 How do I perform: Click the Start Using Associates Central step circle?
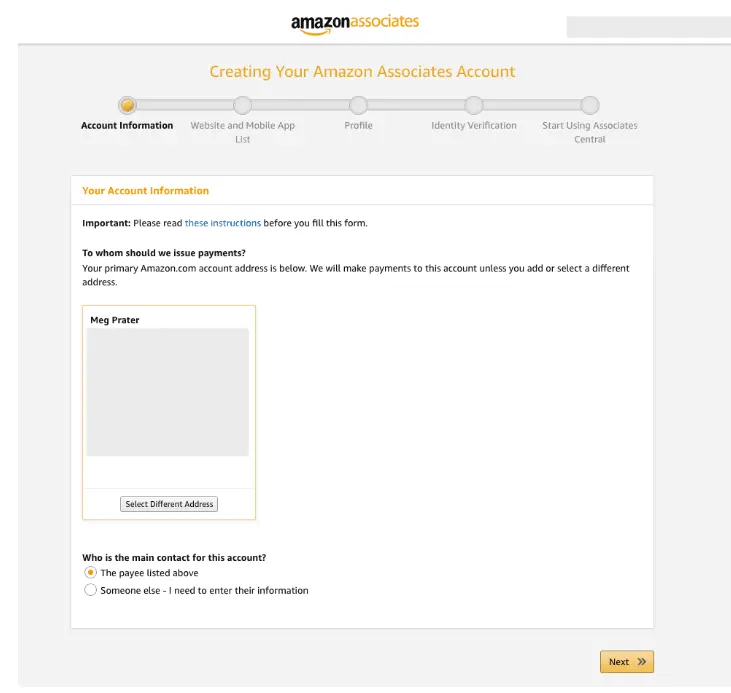click(x=590, y=105)
